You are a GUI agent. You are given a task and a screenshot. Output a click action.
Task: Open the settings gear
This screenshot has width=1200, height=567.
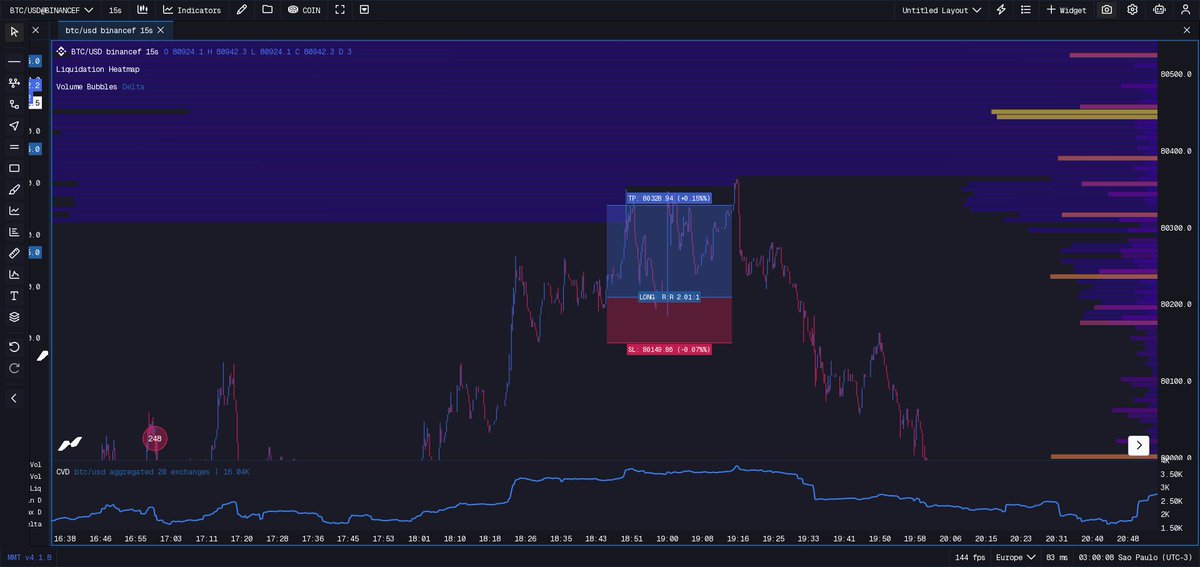click(1132, 10)
